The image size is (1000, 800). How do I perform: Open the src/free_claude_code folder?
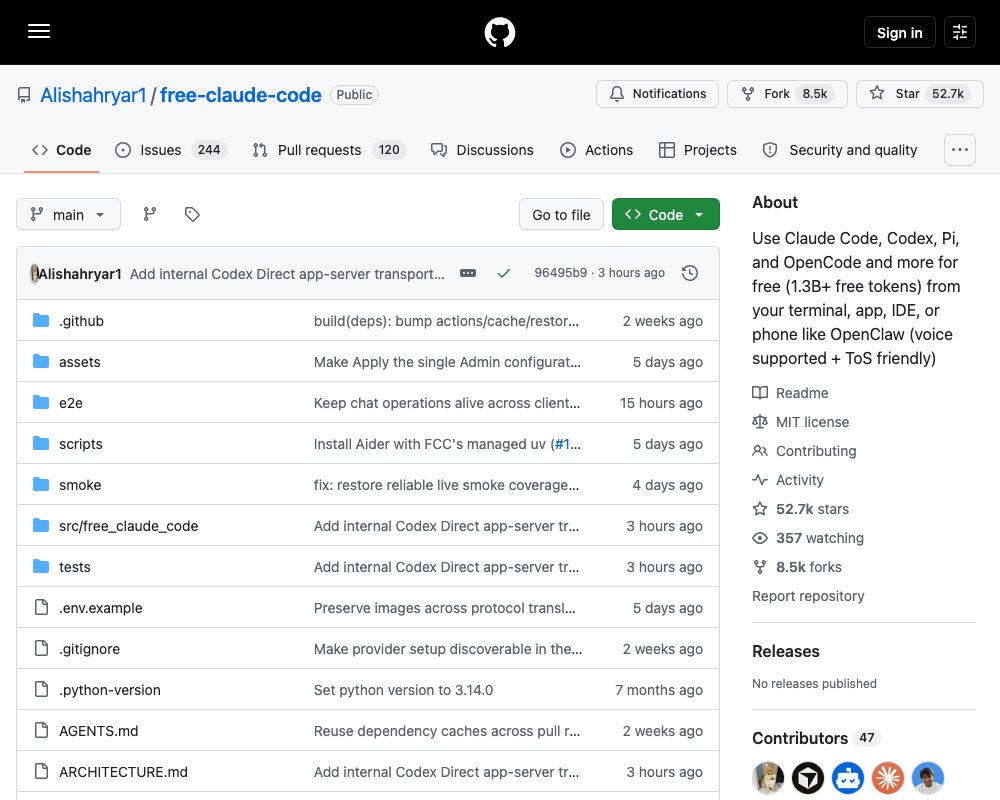click(x=128, y=526)
